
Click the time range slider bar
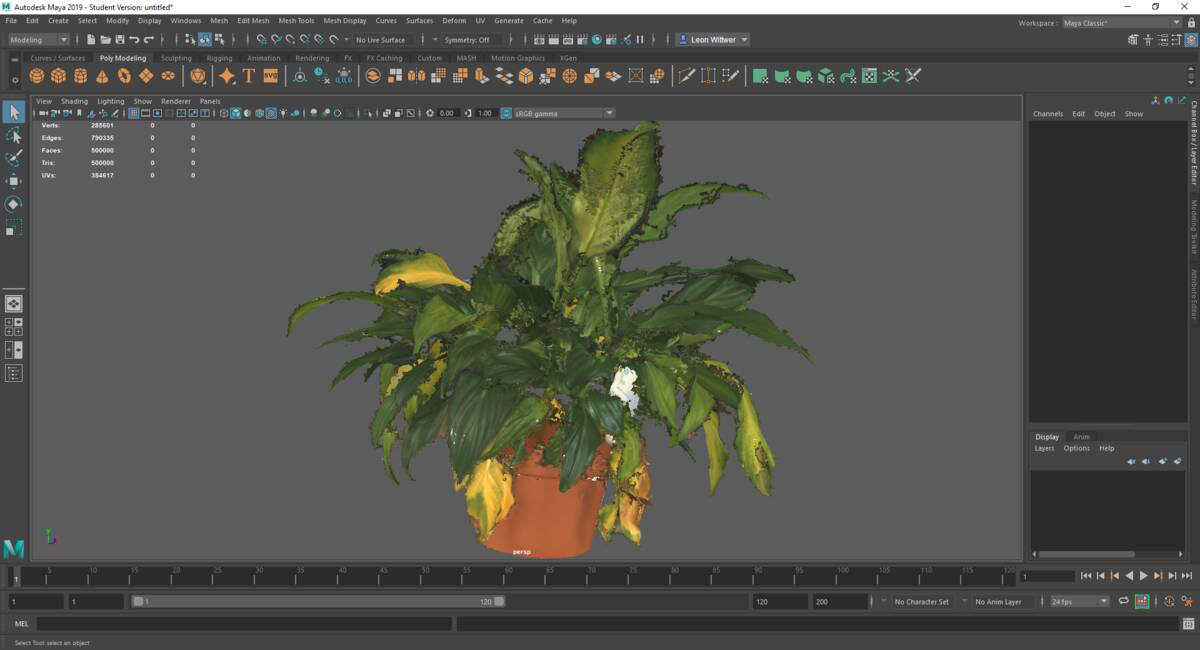click(x=318, y=601)
